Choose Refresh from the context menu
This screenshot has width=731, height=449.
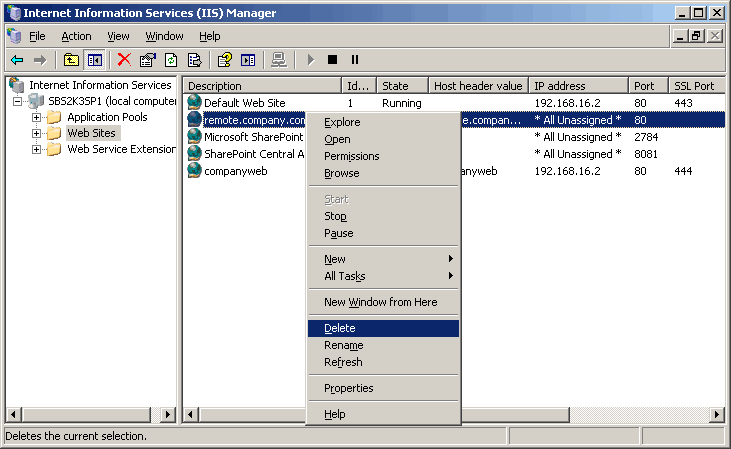coord(383,362)
